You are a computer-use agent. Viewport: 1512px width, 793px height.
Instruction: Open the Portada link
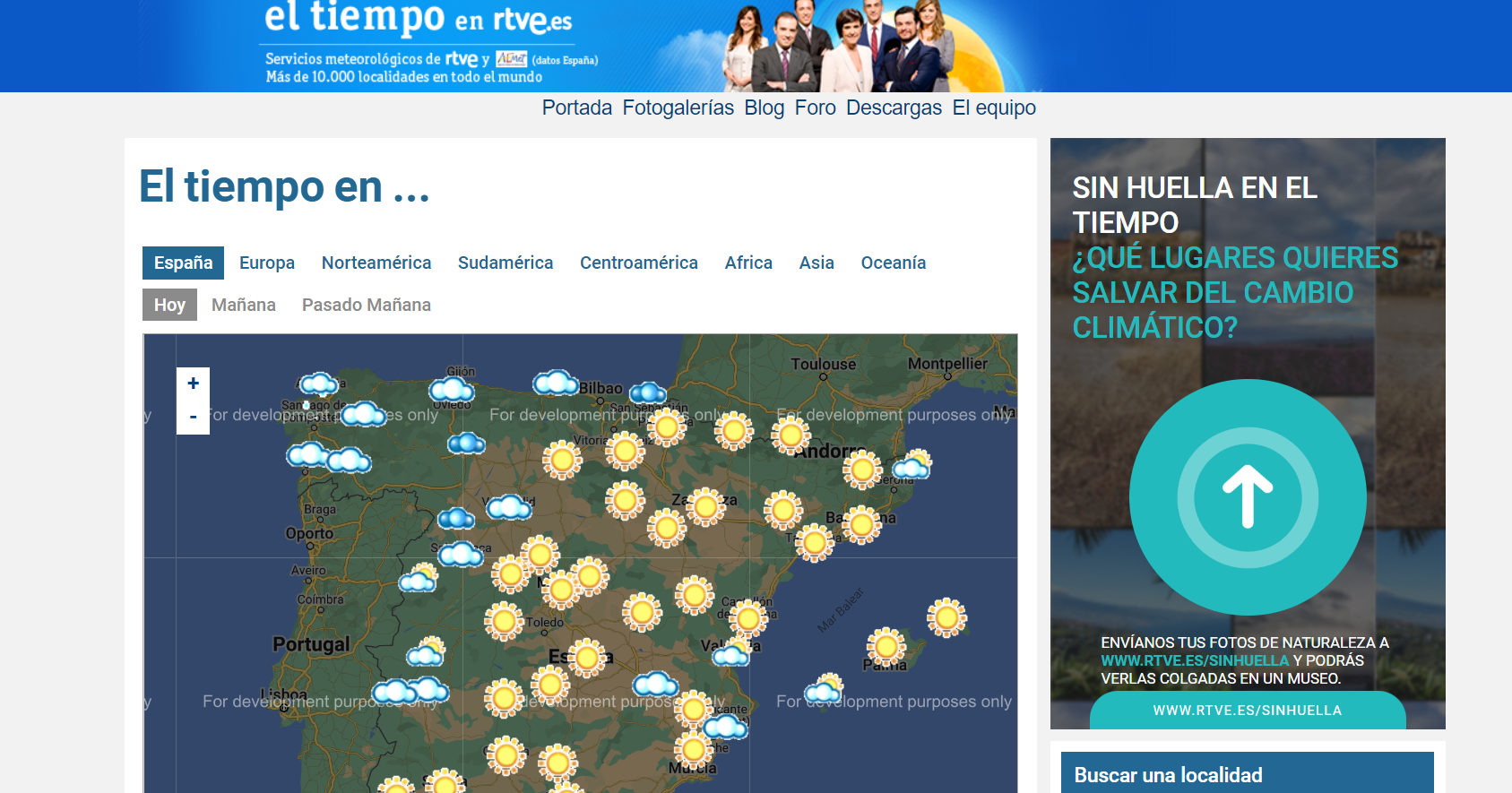(x=577, y=108)
